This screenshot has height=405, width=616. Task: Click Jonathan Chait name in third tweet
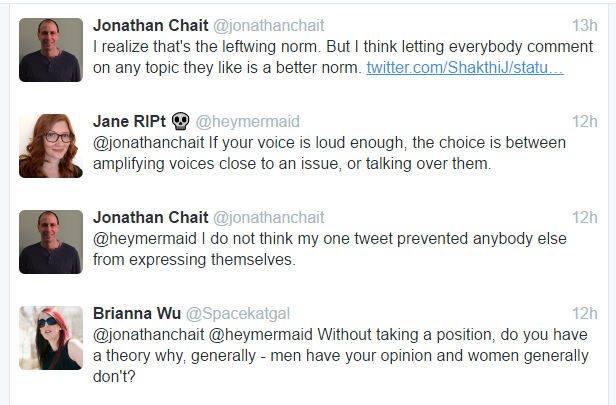click(x=150, y=217)
